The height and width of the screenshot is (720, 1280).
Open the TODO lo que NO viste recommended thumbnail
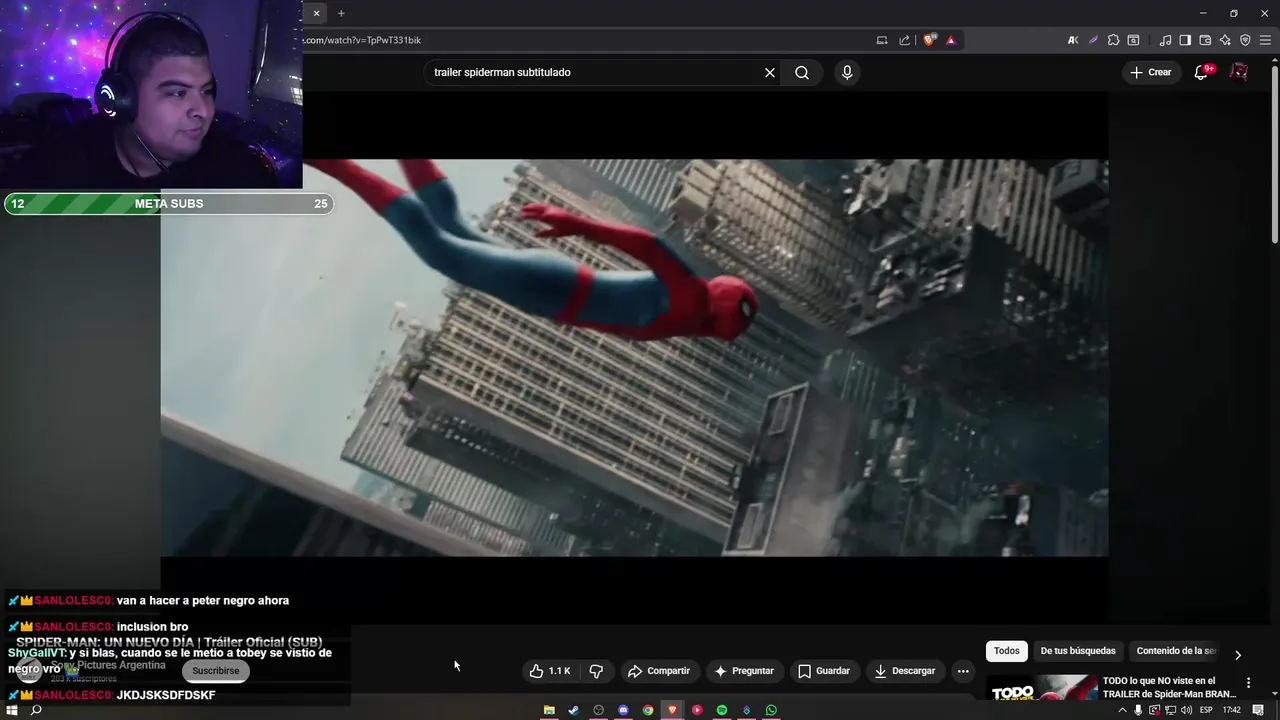1041,688
